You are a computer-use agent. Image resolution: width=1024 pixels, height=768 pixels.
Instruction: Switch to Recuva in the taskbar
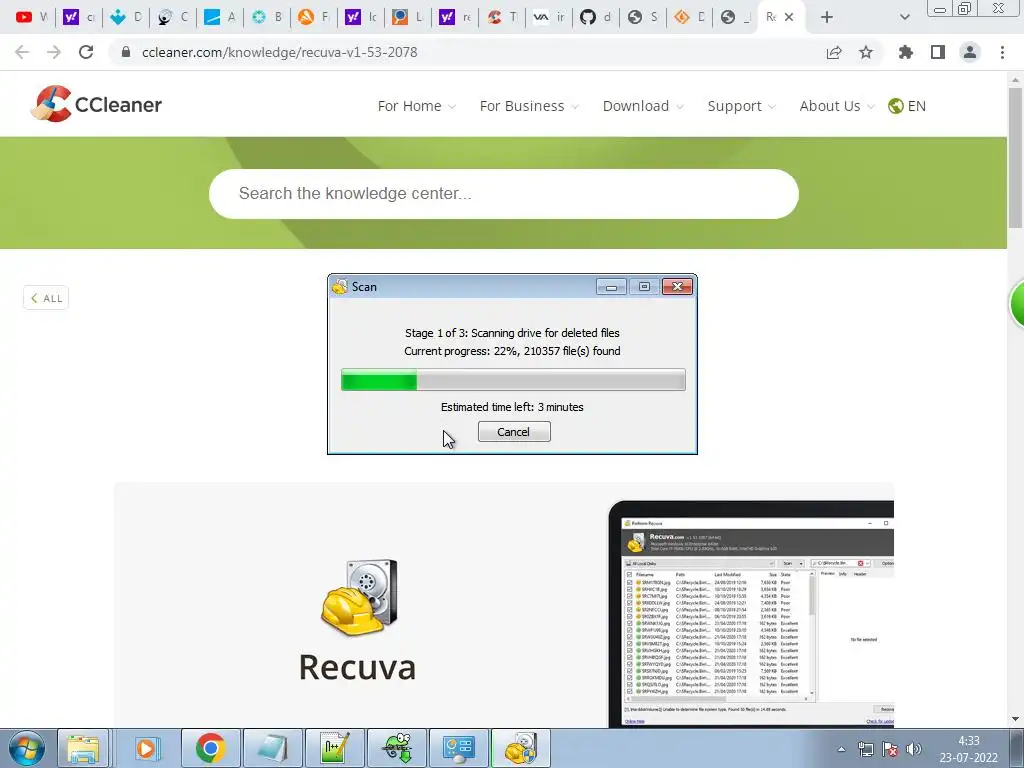pyautogui.click(x=520, y=748)
